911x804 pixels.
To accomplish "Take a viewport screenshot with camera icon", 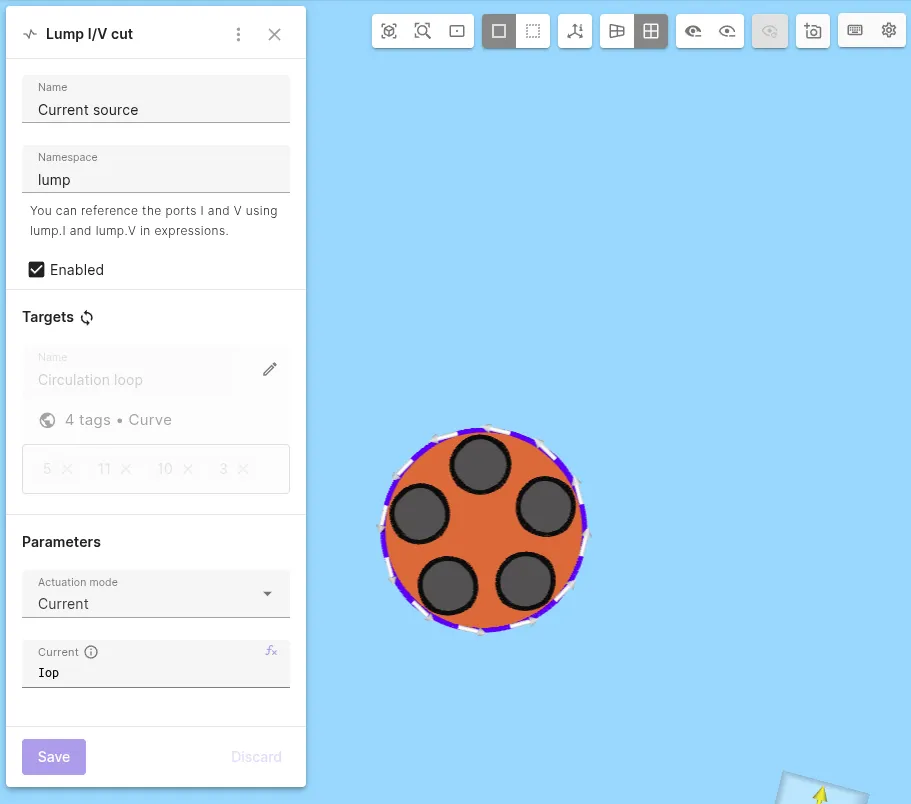I will (x=813, y=31).
